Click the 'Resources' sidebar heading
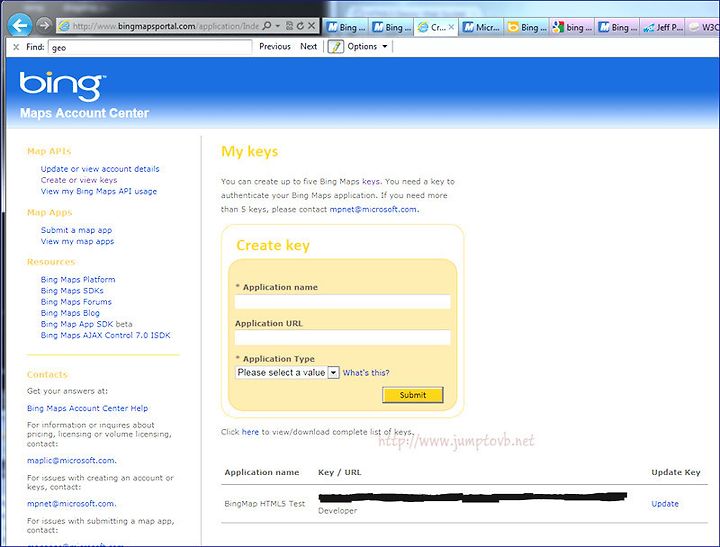The image size is (720, 547). (x=51, y=262)
